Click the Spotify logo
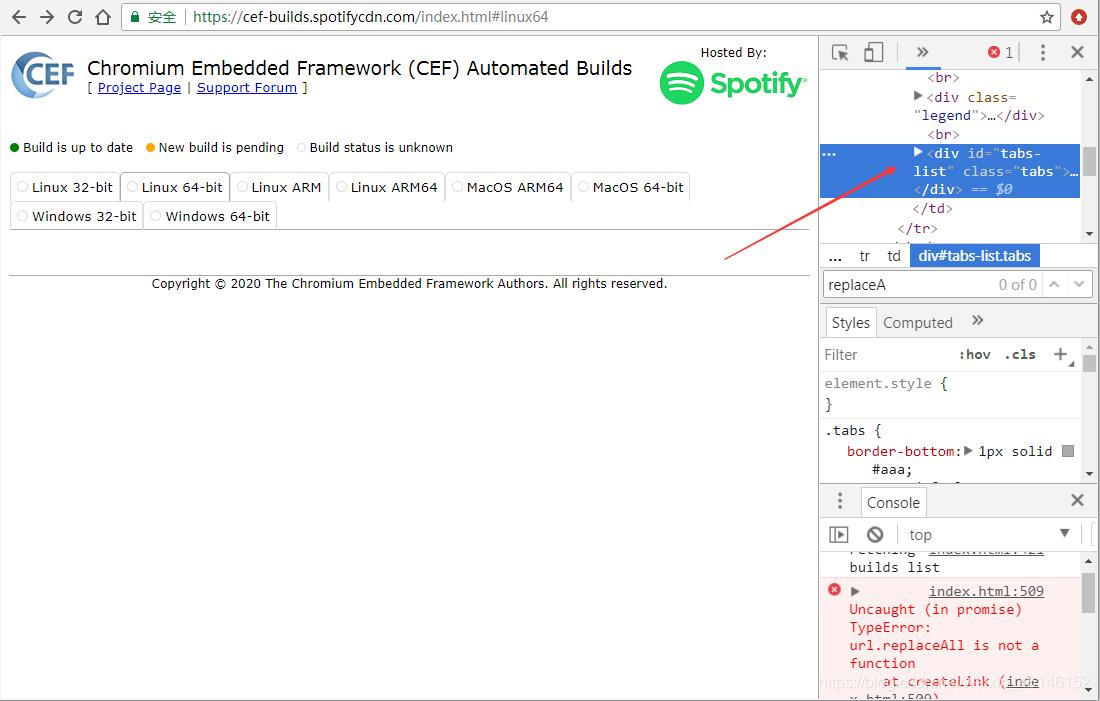1100x701 pixels. pos(733,83)
